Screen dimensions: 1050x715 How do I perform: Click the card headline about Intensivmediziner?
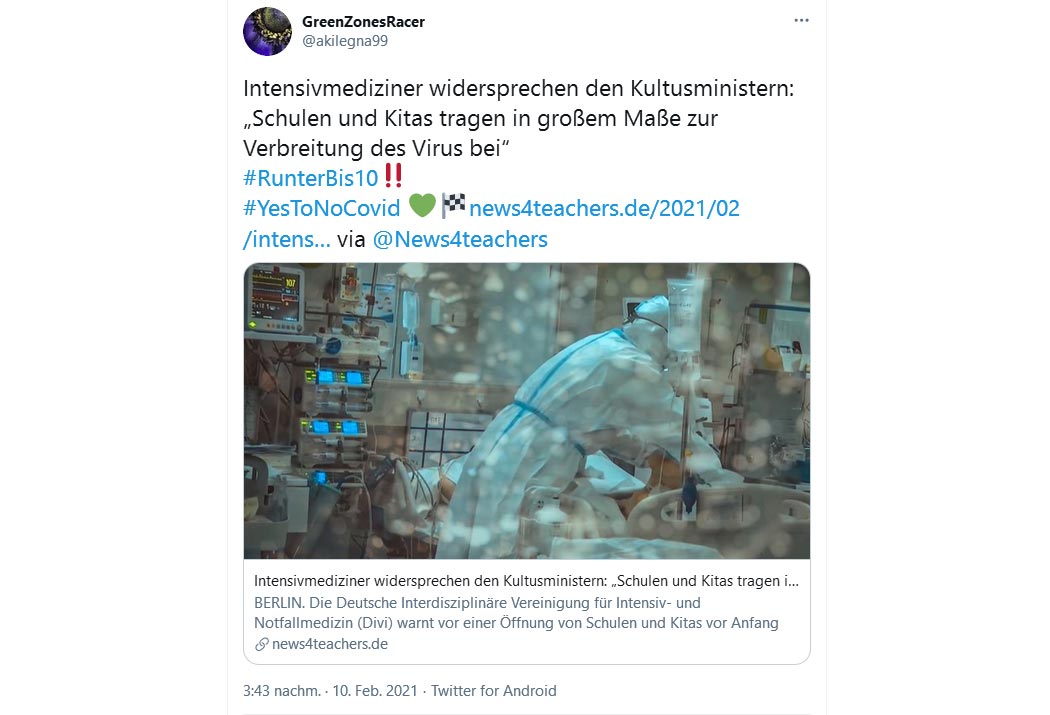(x=526, y=581)
